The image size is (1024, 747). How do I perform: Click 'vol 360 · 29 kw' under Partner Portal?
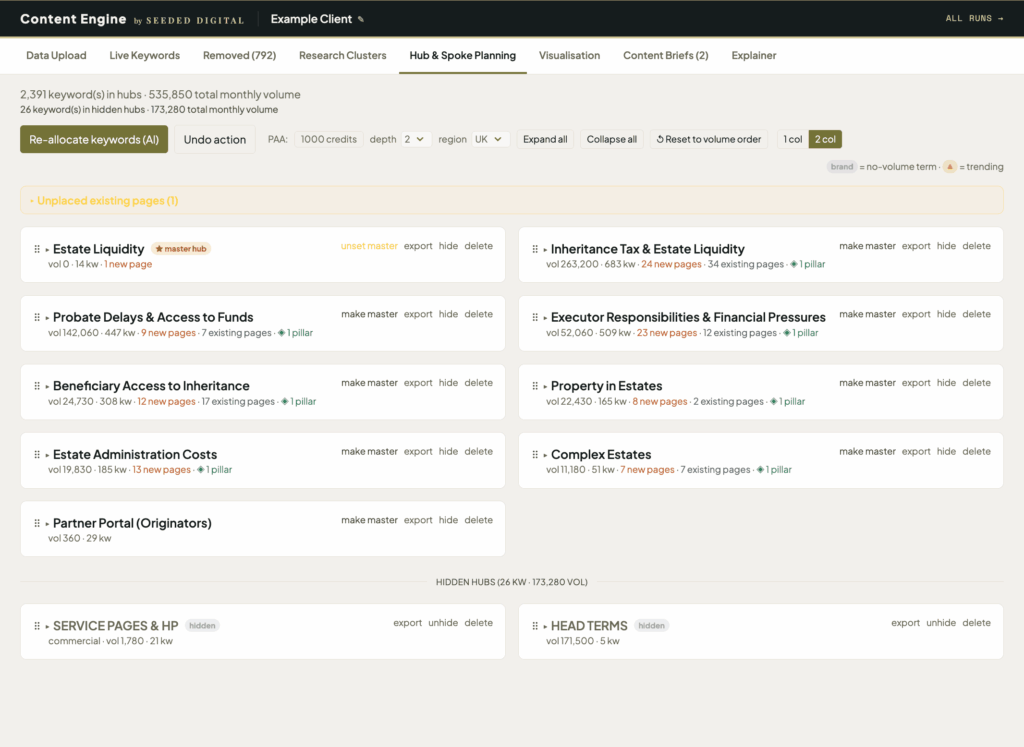(x=80, y=539)
